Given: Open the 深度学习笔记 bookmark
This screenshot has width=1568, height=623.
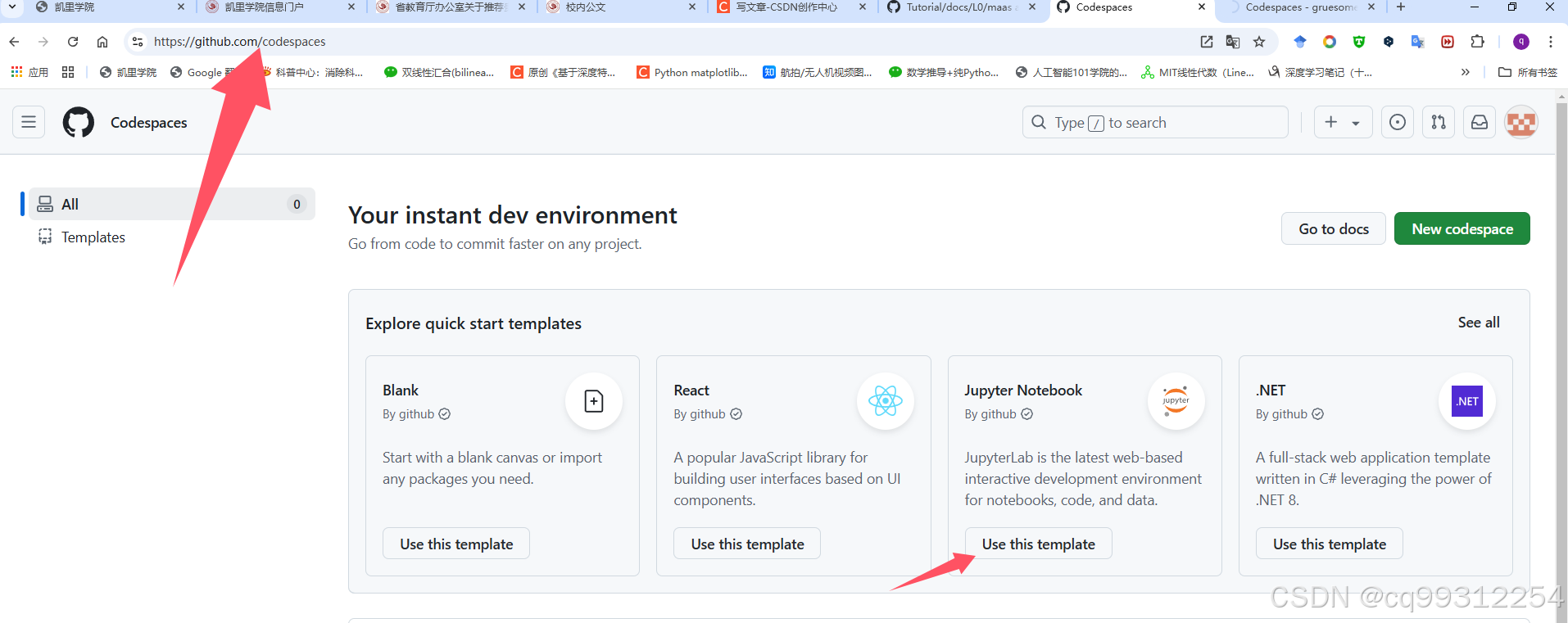Looking at the screenshot, I should pos(1320,73).
